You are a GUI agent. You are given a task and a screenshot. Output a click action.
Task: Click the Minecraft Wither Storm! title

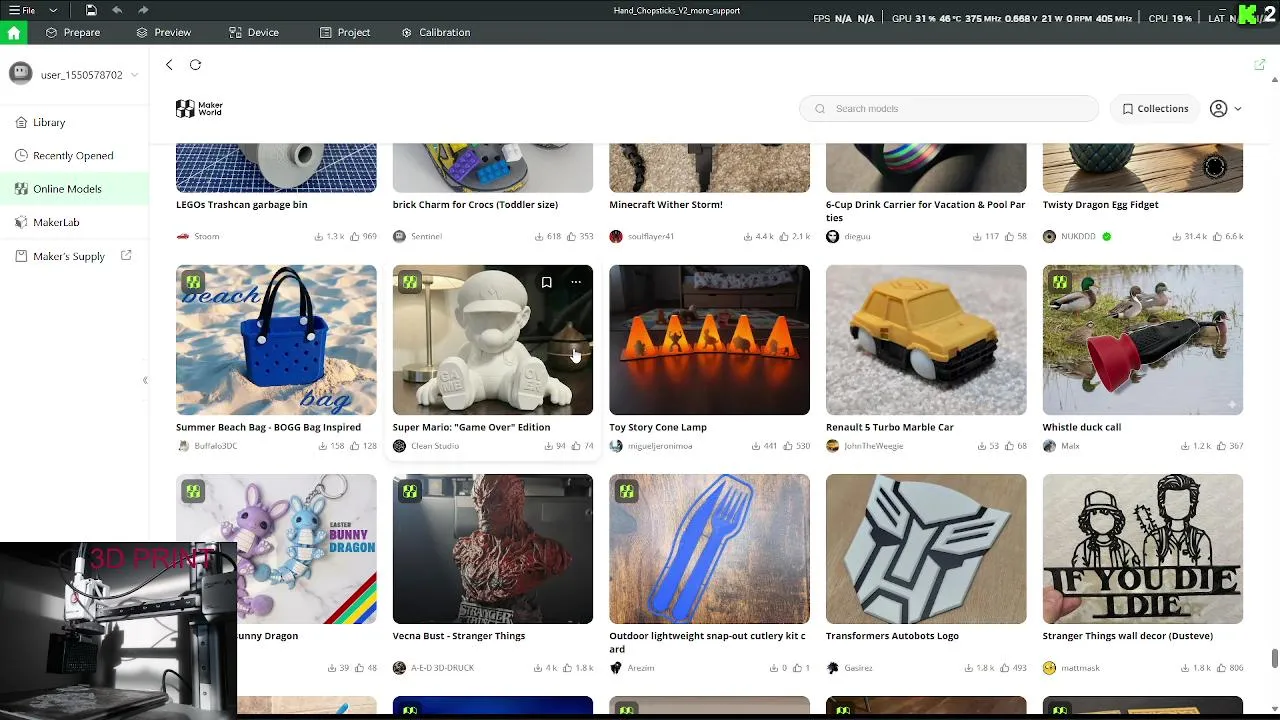666,205
